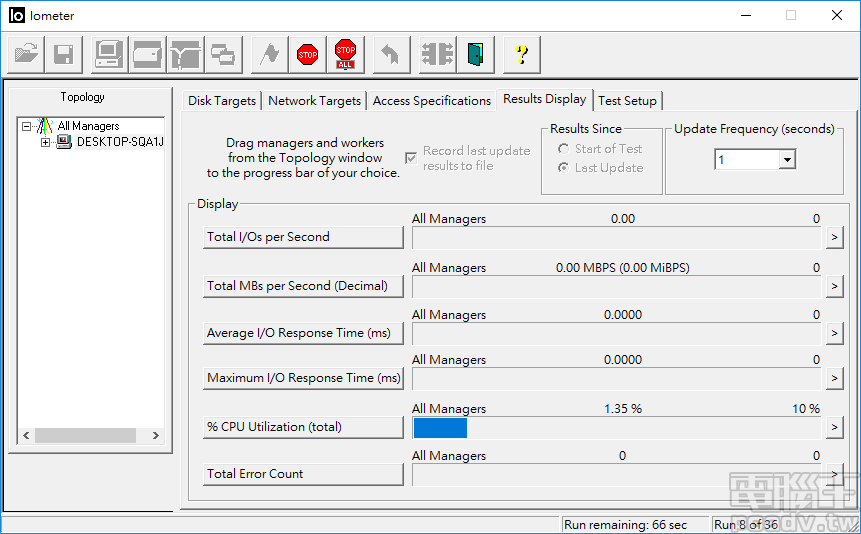
Task: Minimize the Iometer window
Action: click(745, 15)
